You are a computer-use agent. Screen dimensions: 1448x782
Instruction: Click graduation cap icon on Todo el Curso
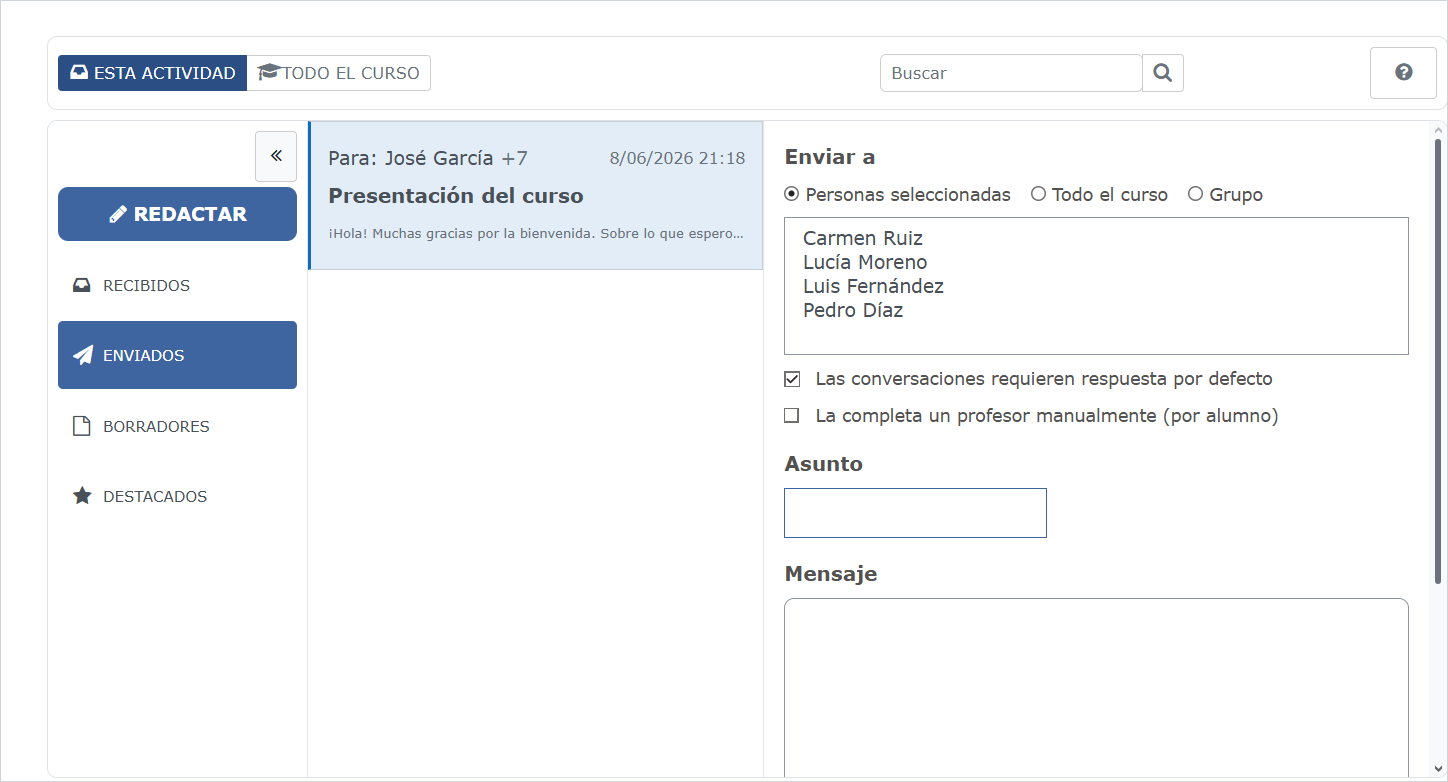click(268, 73)
